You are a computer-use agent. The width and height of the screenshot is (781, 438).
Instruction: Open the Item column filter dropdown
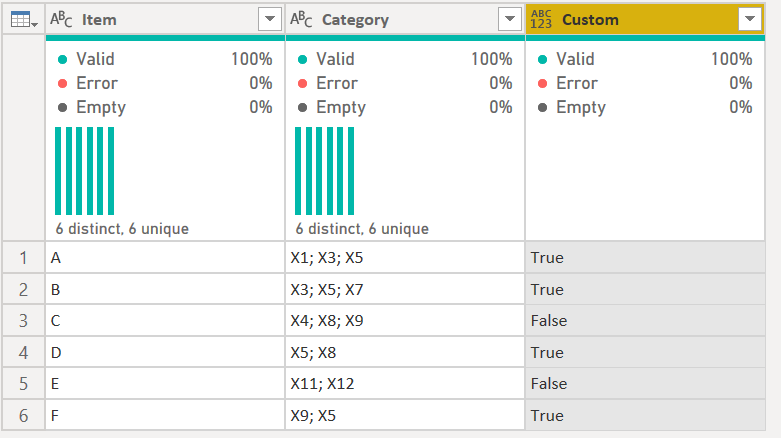coord(270,19)
